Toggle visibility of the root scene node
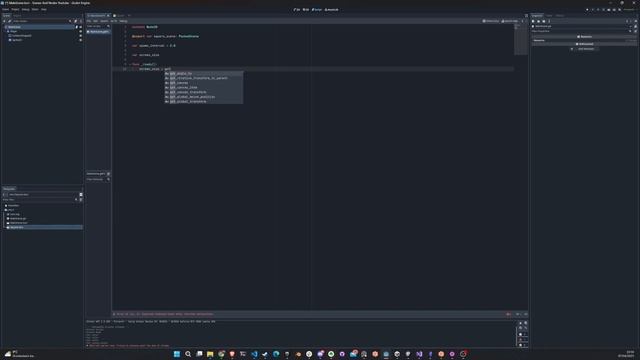Image resolution: width=640 pixels, height=360 pixels. (80, 27)
